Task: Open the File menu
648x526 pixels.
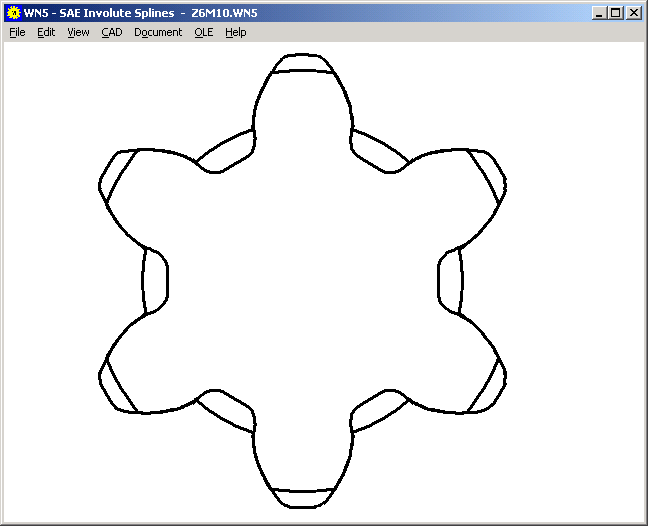Action: click(x=17, y=32)
